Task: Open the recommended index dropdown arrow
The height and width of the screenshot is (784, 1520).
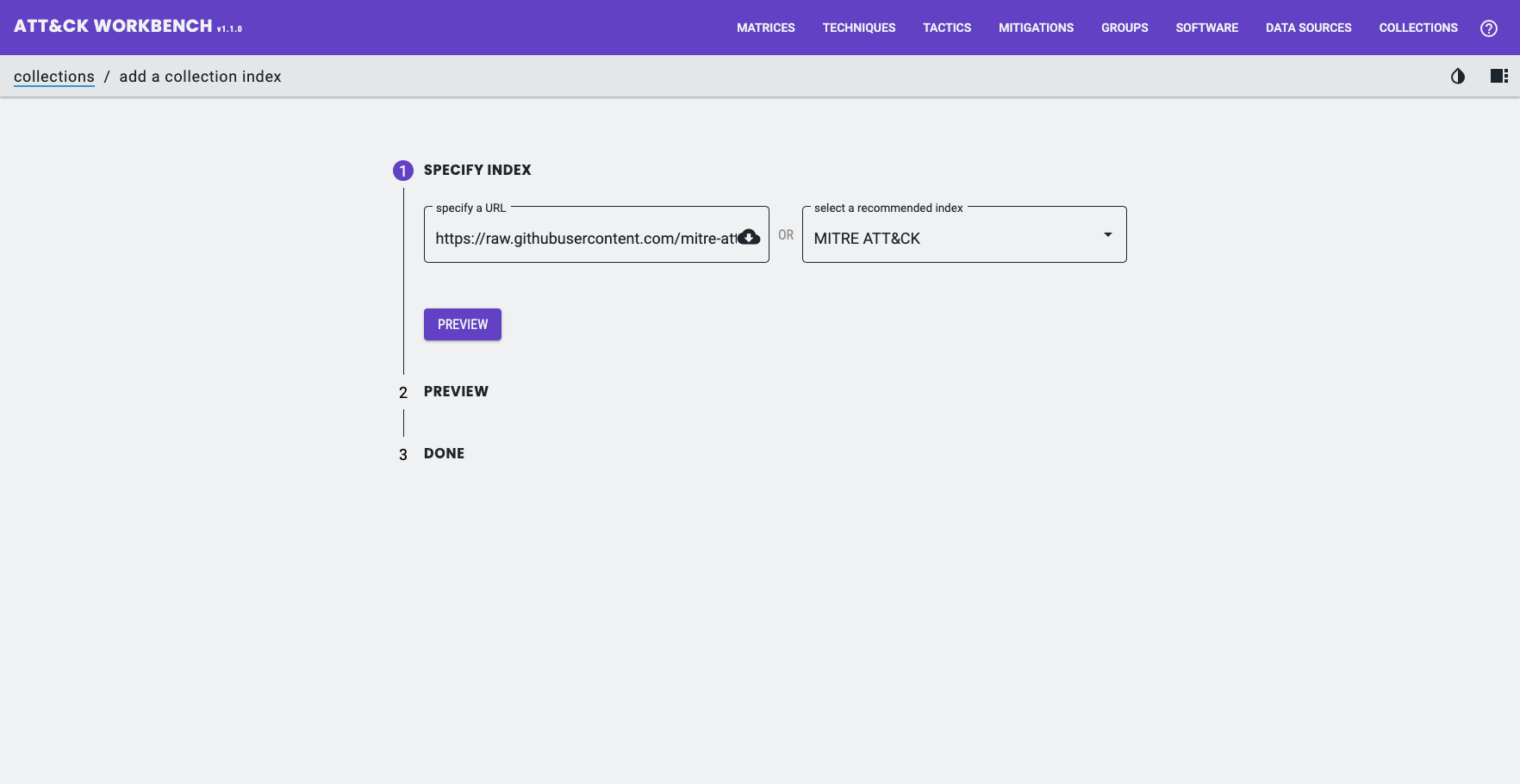Action: 1107,235
